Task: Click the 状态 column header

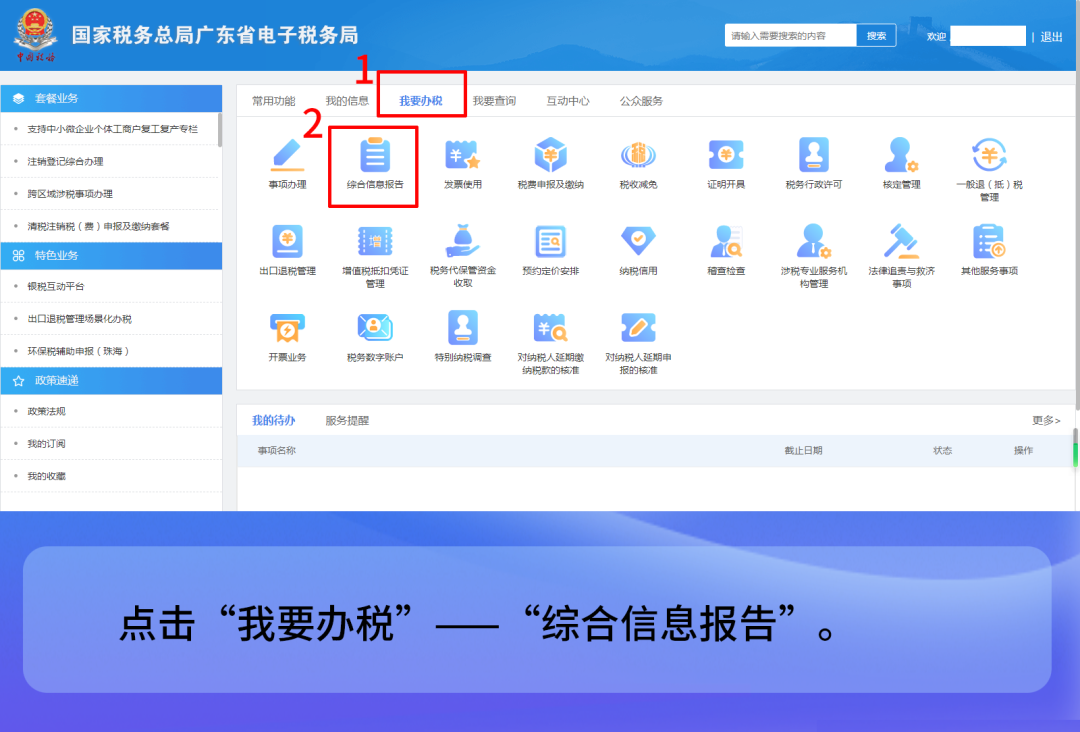Action: coord(942,450)
